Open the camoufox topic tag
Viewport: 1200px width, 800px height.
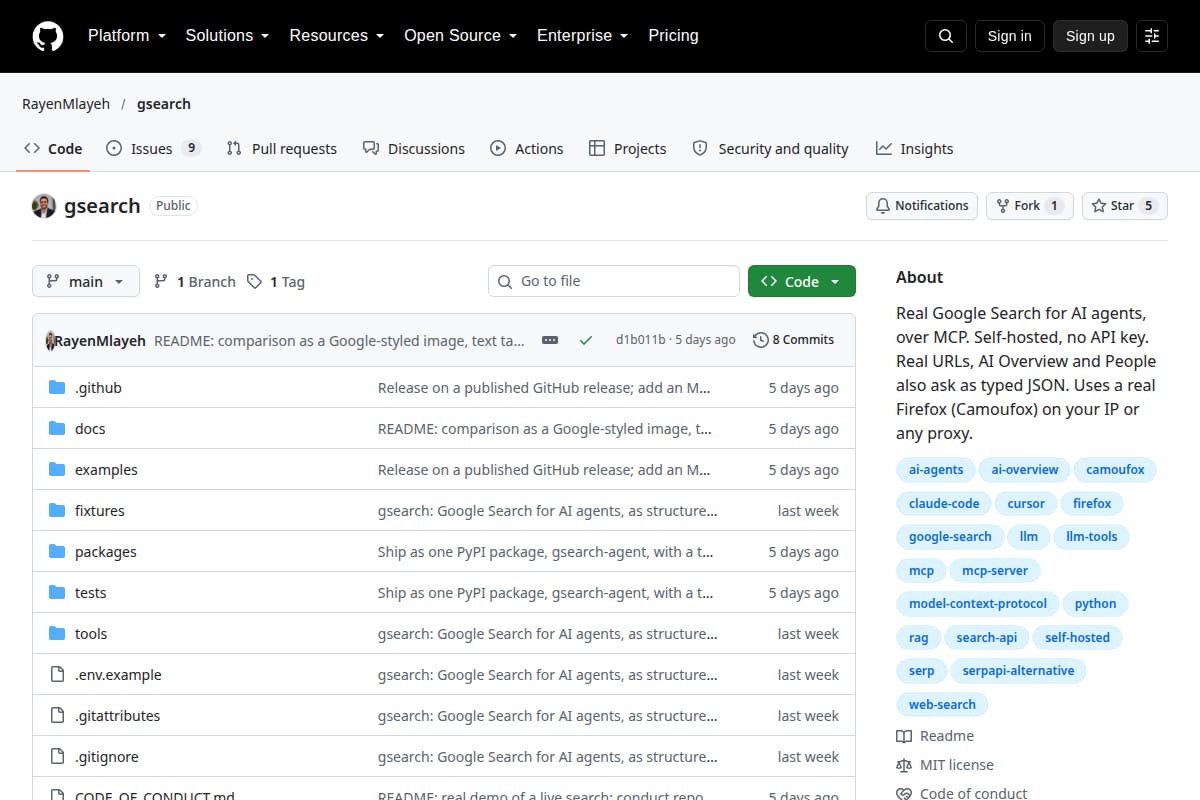tap(1115, 469)
